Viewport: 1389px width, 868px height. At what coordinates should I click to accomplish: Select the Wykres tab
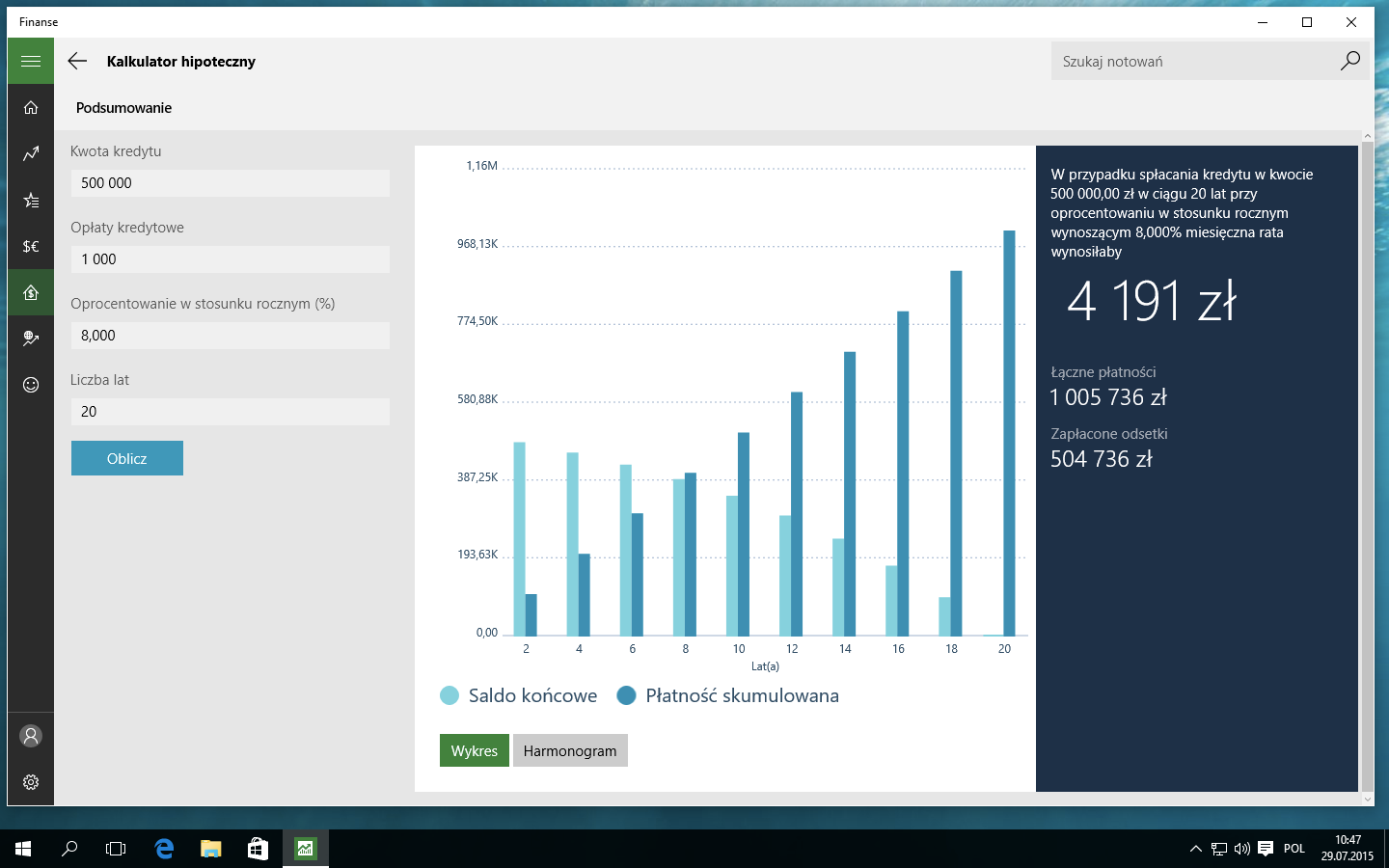(x=475, y=750)
